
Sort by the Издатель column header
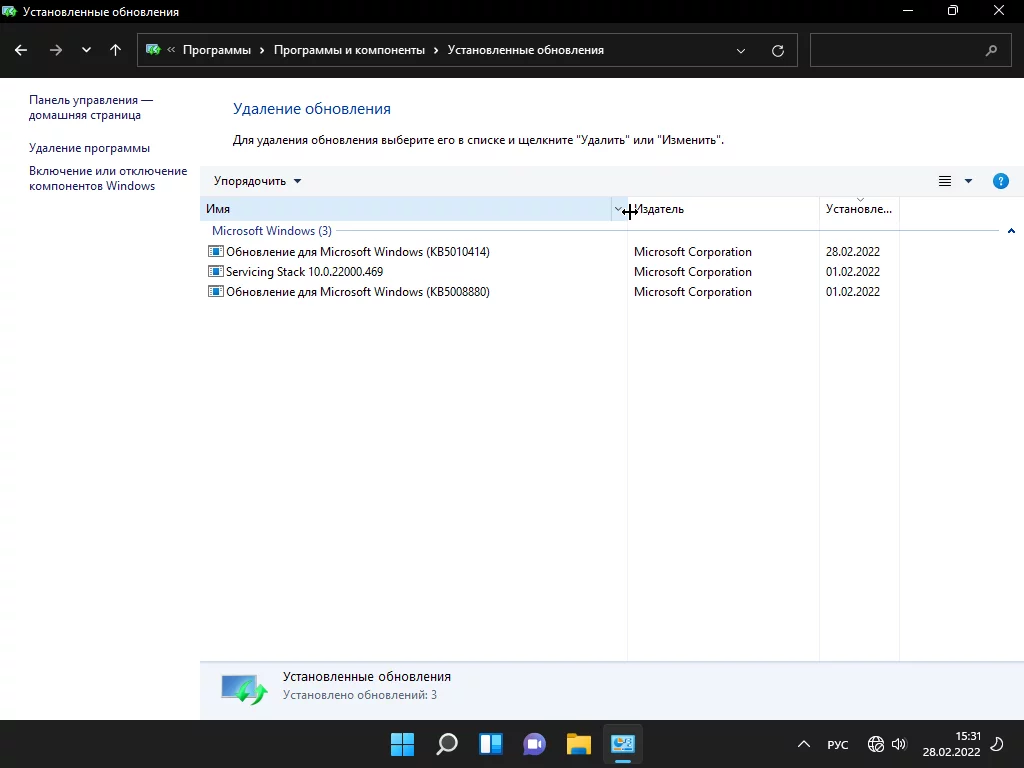click(724, 209)
